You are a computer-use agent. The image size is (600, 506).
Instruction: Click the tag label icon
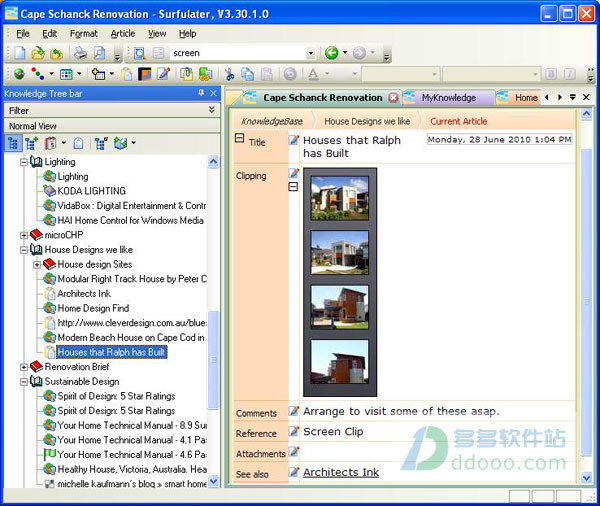coord(78,144)
